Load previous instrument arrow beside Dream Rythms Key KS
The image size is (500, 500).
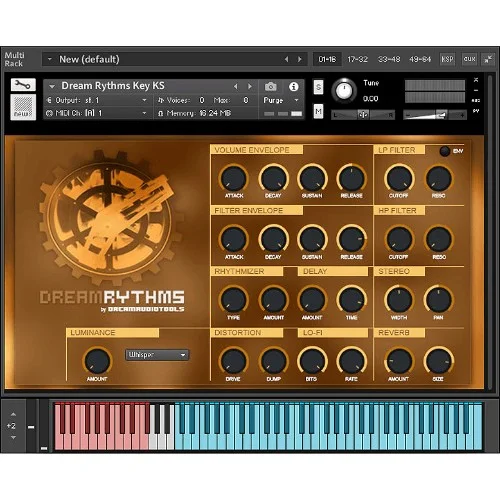point(236,87)
